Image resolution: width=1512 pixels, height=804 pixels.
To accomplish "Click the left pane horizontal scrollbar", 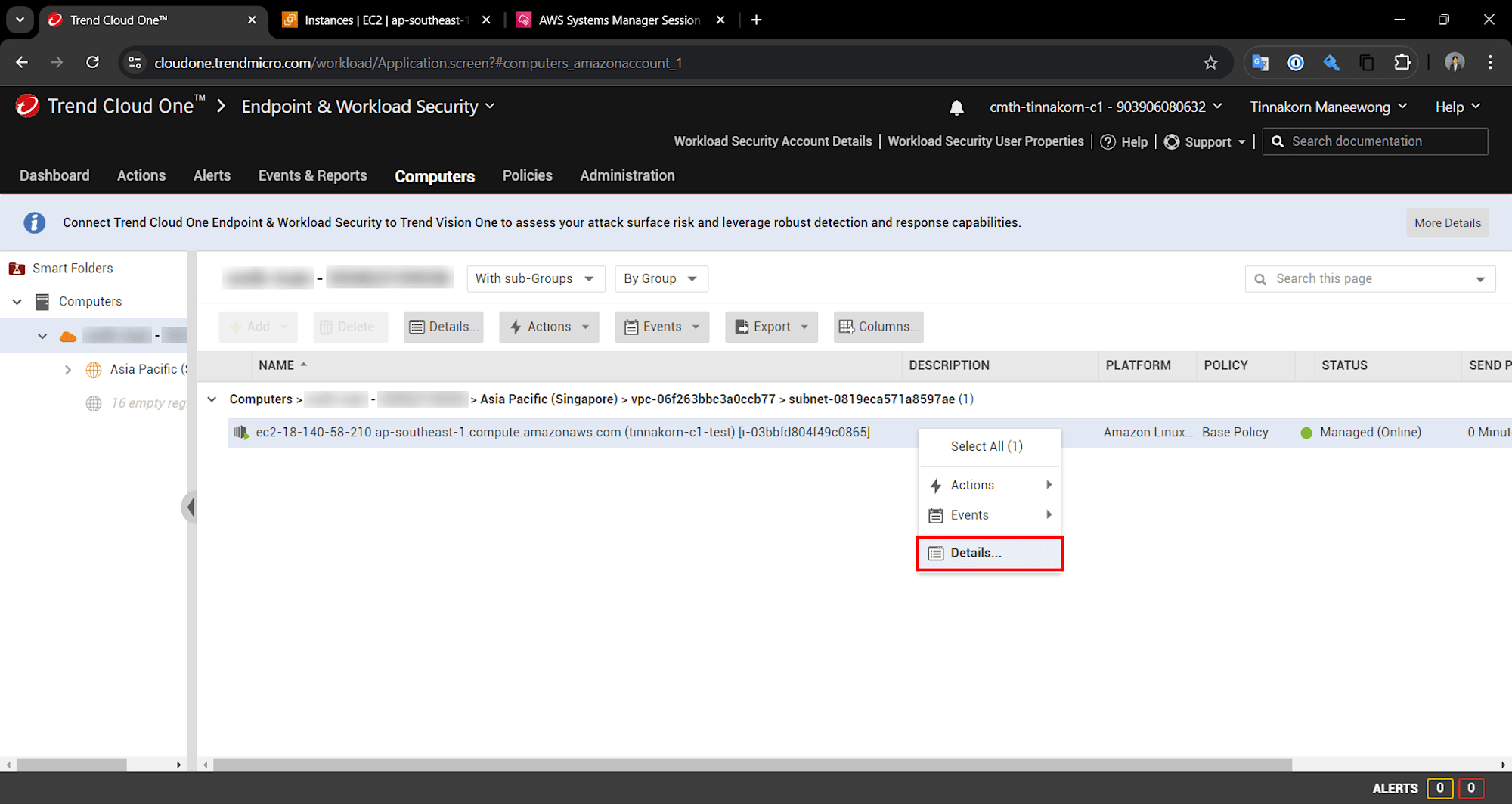I will 72,765.
